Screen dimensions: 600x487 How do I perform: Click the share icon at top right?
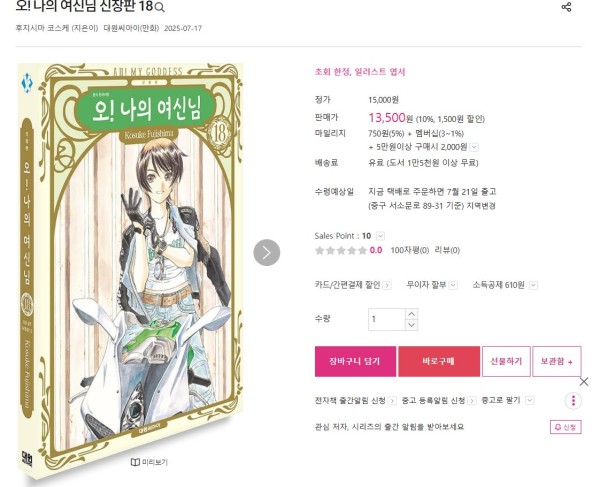pyautogui.click(x=566, y=7)
